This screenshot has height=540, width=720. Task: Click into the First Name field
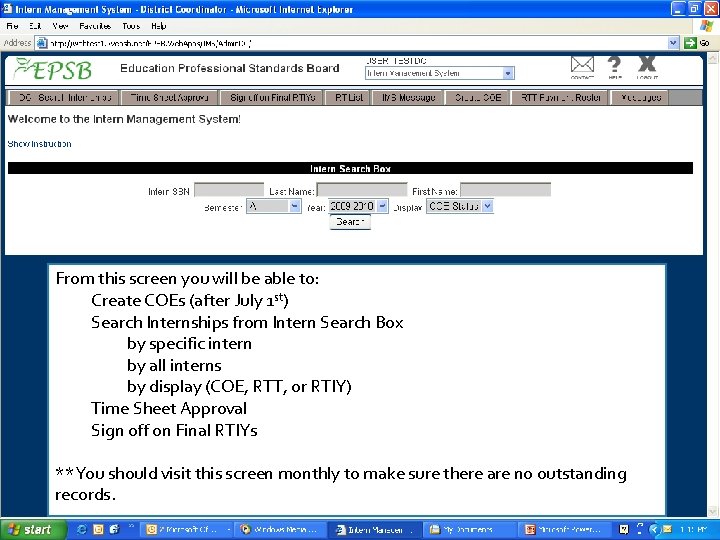[x=506, y=190]
